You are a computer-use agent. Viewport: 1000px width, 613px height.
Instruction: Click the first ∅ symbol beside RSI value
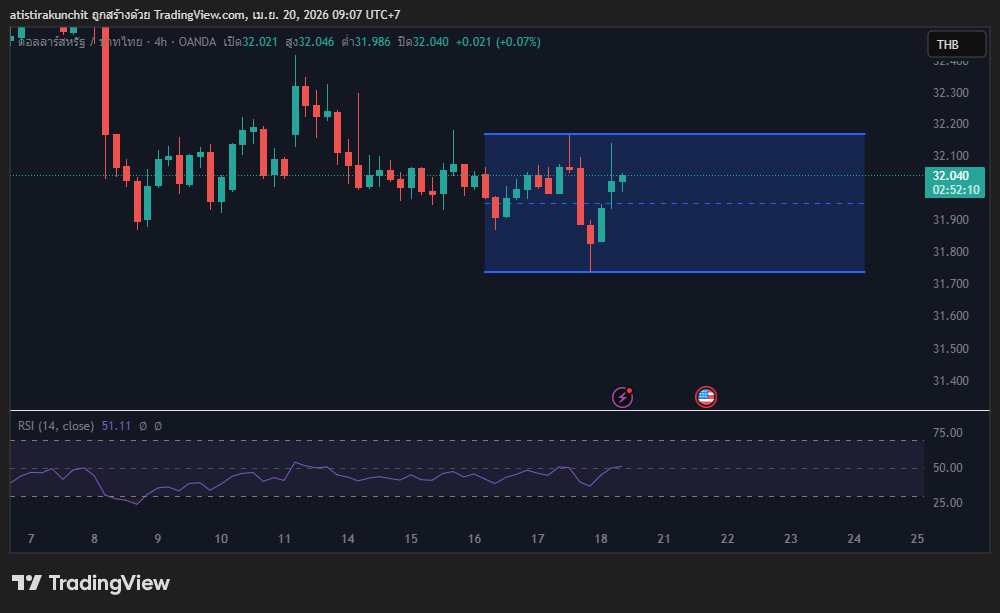coord(143,426)
